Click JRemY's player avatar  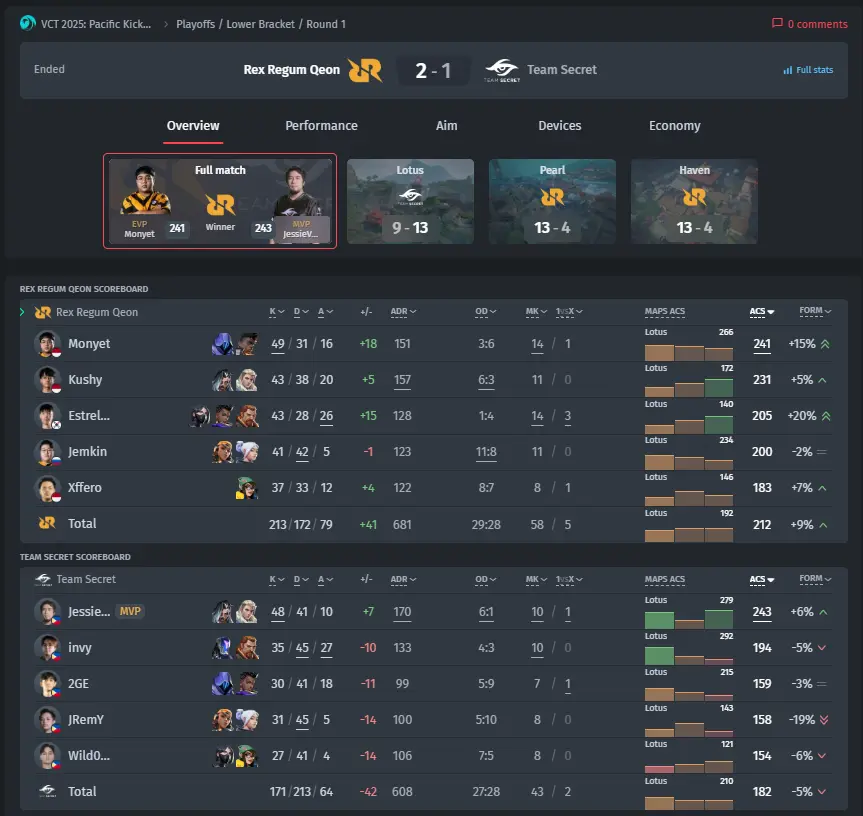(x=47, y=720)
